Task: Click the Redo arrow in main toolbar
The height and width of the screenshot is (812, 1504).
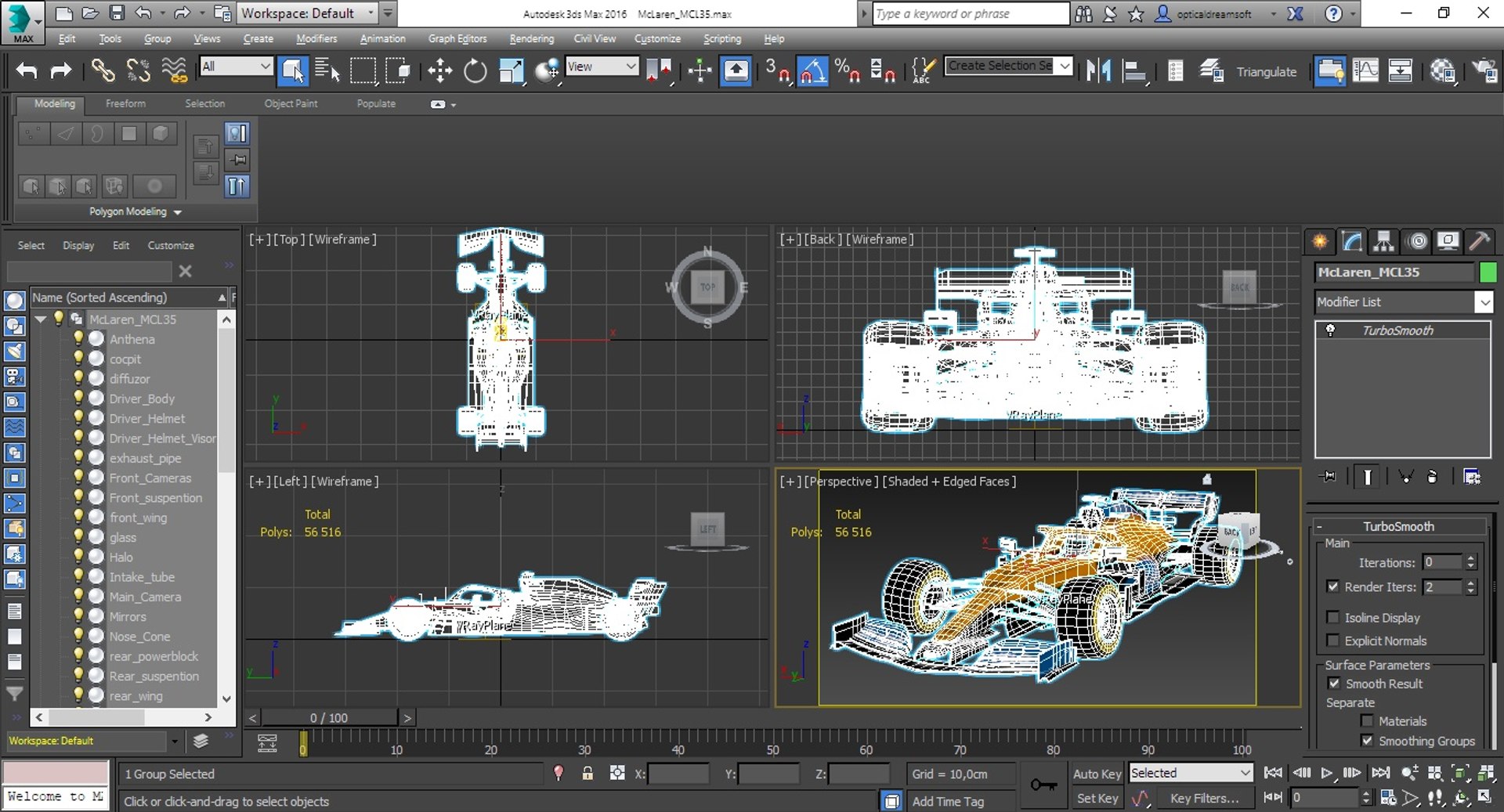Action: point(60,70)
